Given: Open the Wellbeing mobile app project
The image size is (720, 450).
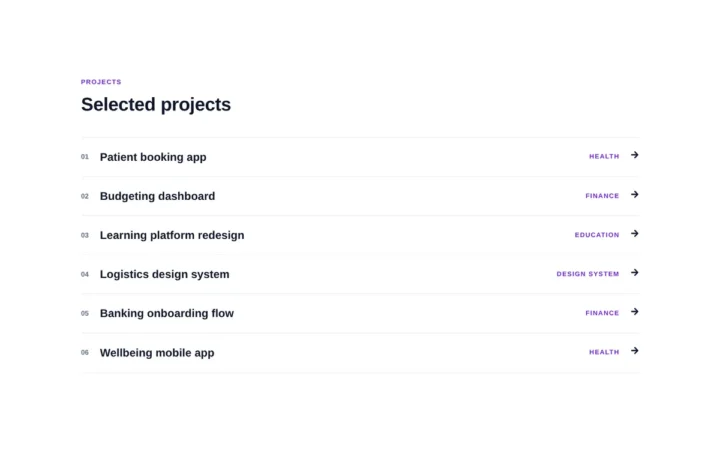Looking at the screenshot, I should click(x=360, y=353).
